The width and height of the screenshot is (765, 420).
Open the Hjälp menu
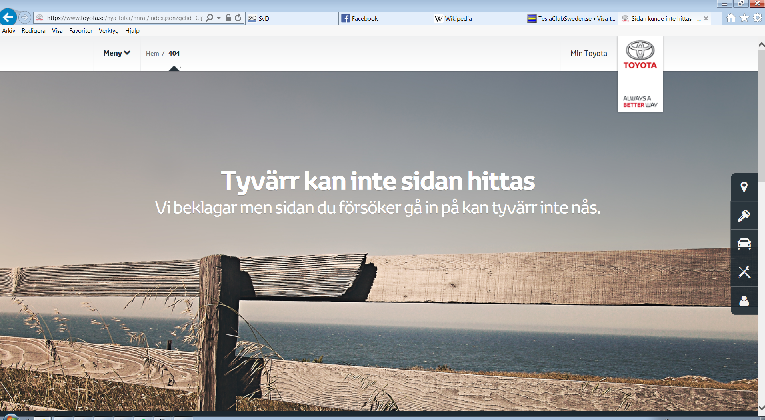click(132, 31)
